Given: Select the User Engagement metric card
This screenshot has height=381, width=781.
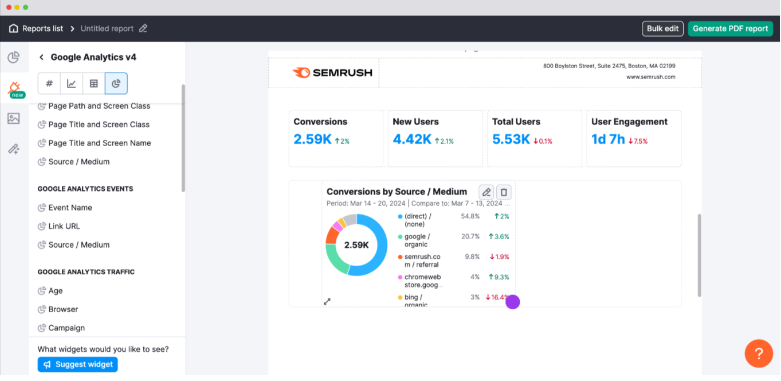Looking at the screenshot, I should click(634, 138).
